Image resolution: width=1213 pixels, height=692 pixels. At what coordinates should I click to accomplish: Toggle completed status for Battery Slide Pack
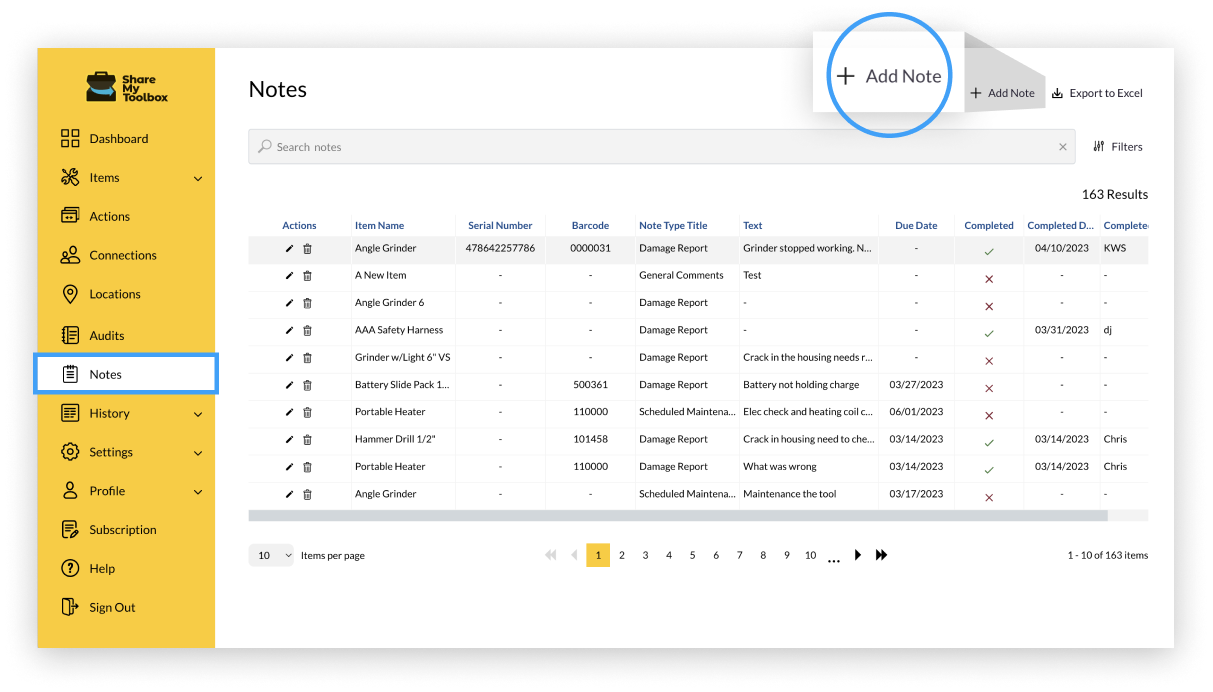pos(988,388)
